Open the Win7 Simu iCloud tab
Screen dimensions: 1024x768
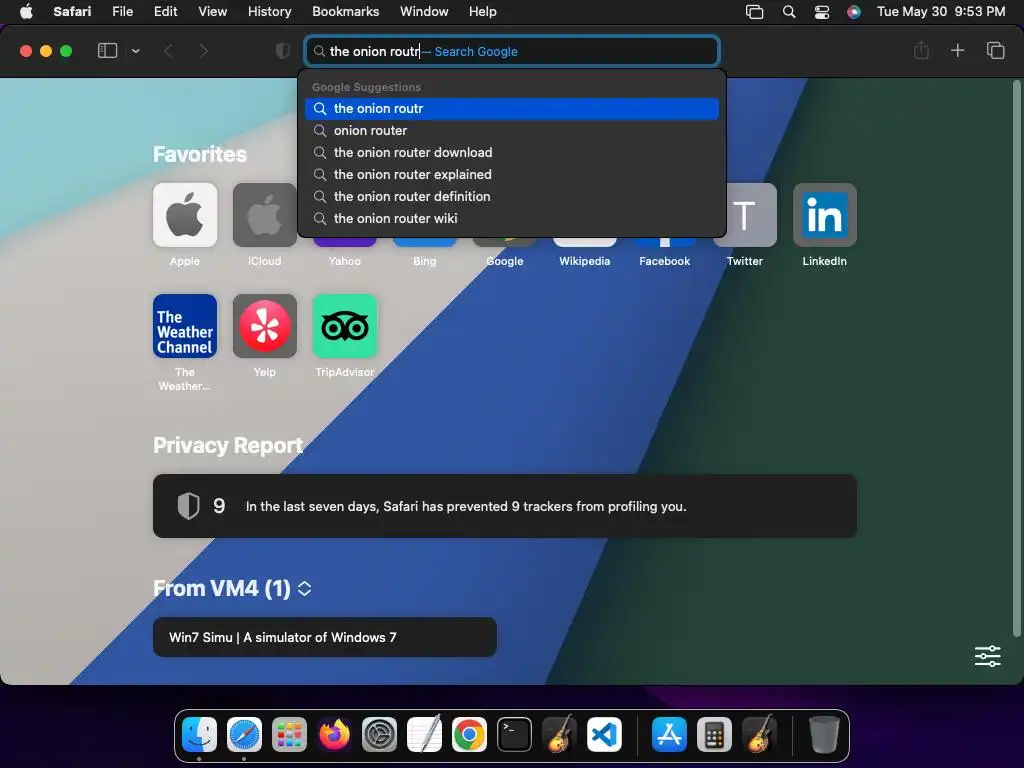[x=325, y=637]
